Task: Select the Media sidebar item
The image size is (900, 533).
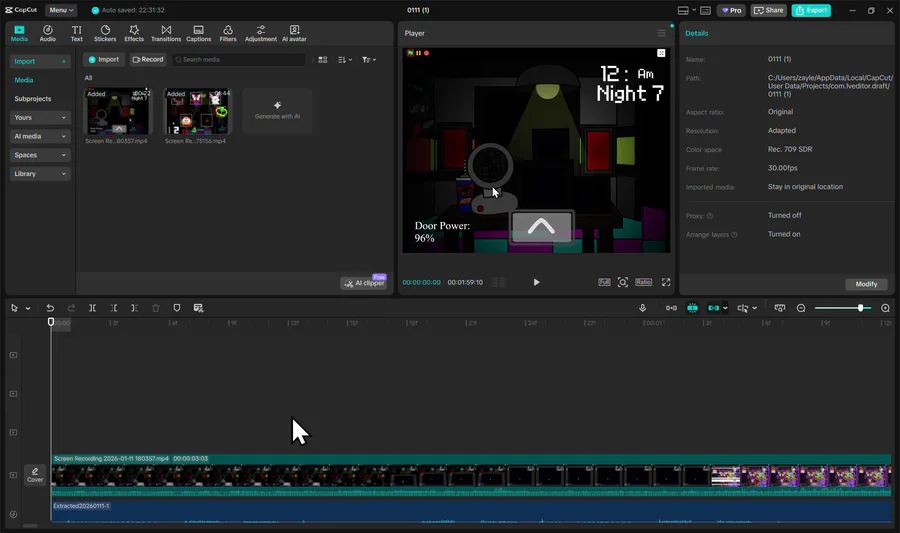Action: click(24, 80)
